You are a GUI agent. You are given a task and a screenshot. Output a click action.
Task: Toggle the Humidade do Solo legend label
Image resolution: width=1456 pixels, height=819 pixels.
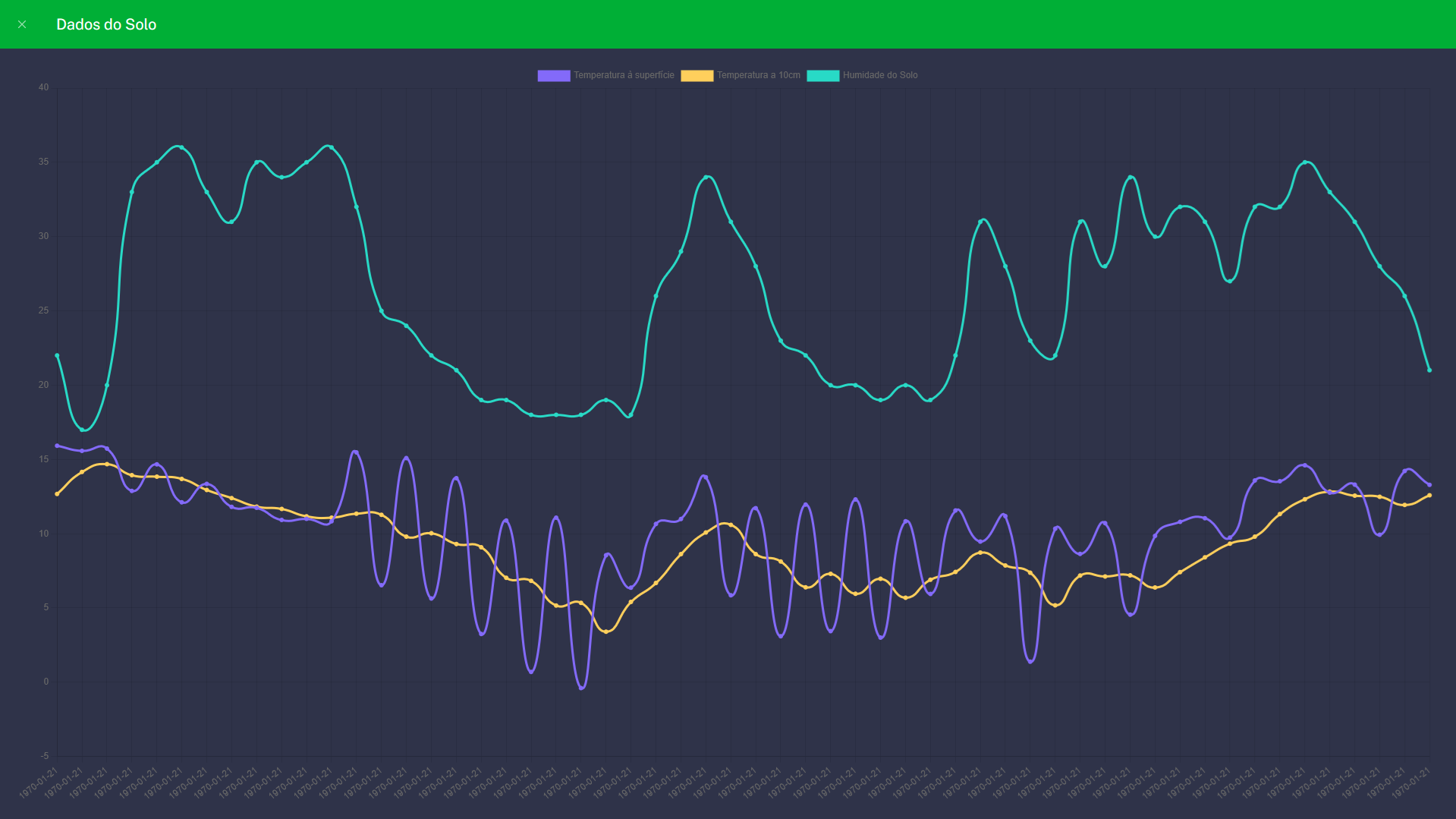coord(880,75)
